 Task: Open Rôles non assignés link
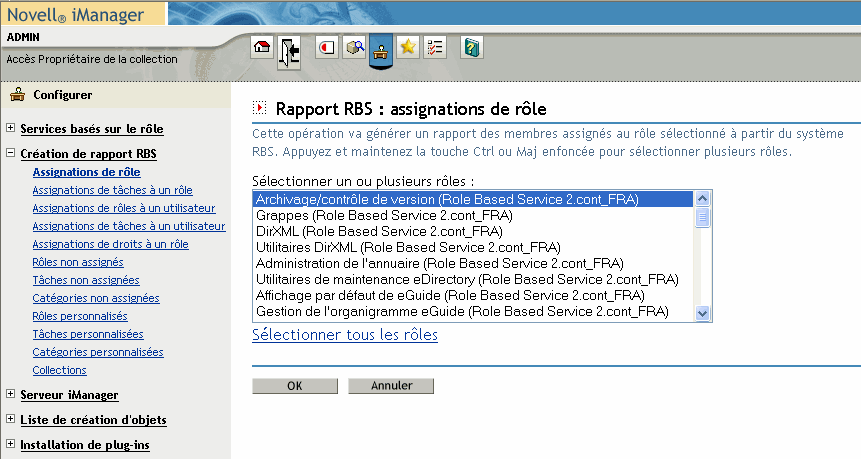(78, 262)
